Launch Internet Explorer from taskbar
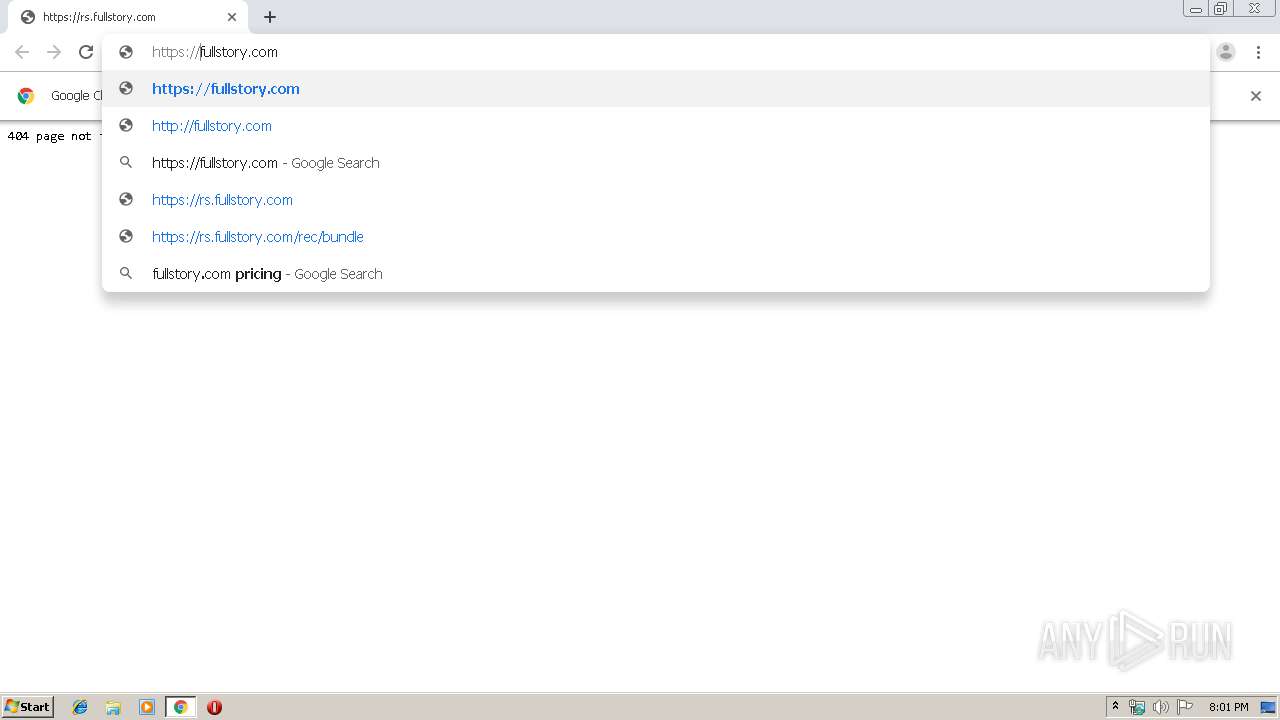Screen dimensions: 1280x720 tap(80, 707)
